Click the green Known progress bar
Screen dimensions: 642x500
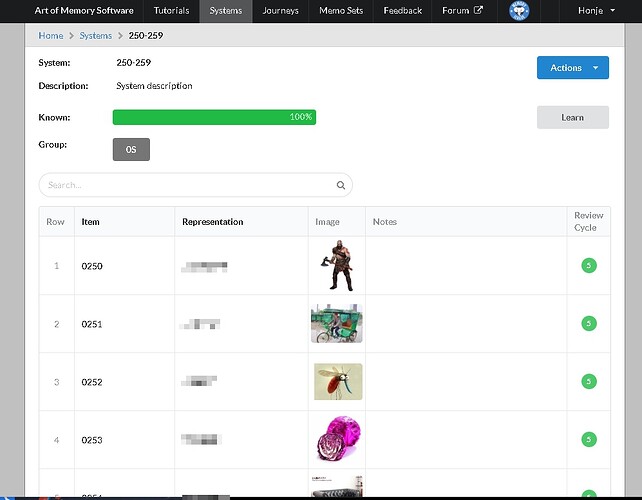(x=214, y=117)
